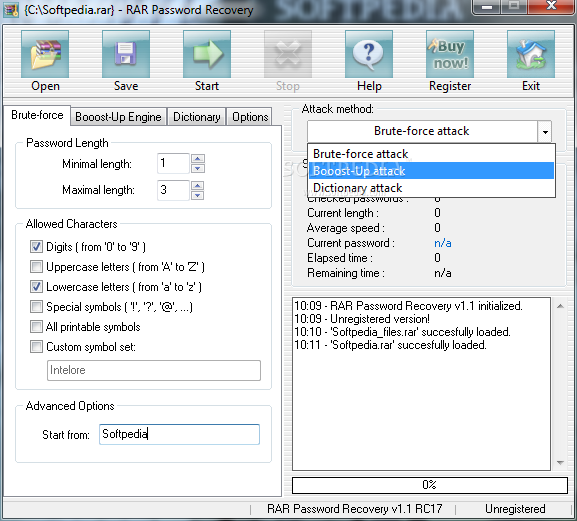
Task: Check All printable symbols
Action: [x=36, y=326]
